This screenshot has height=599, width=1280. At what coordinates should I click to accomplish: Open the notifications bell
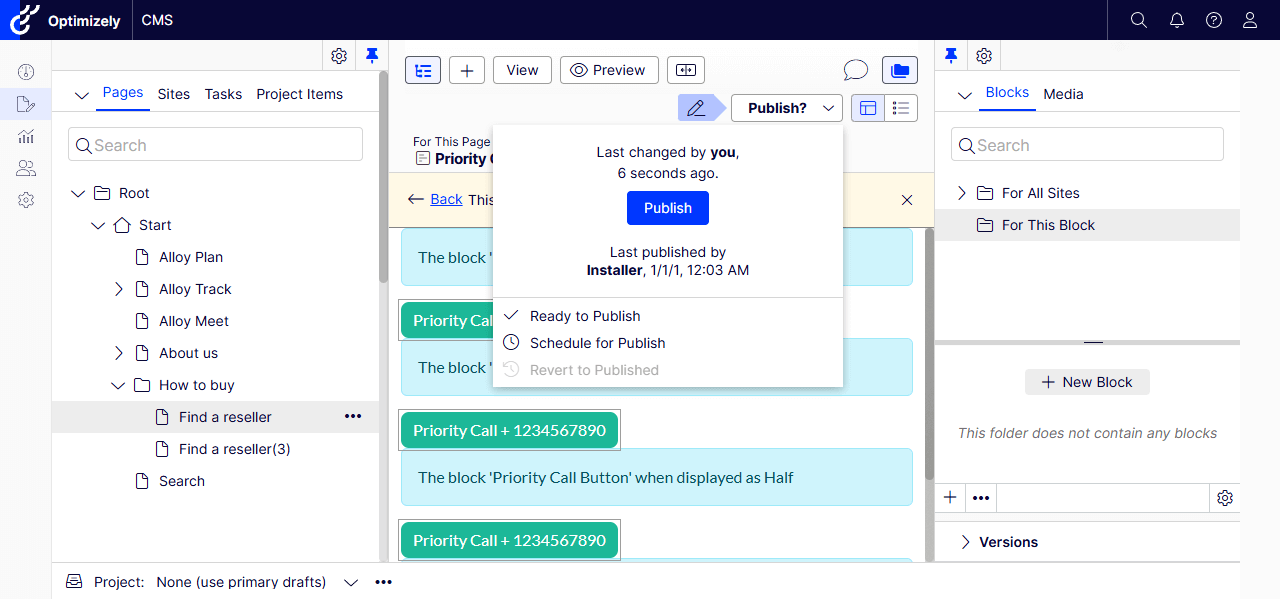pos(1176,20)
